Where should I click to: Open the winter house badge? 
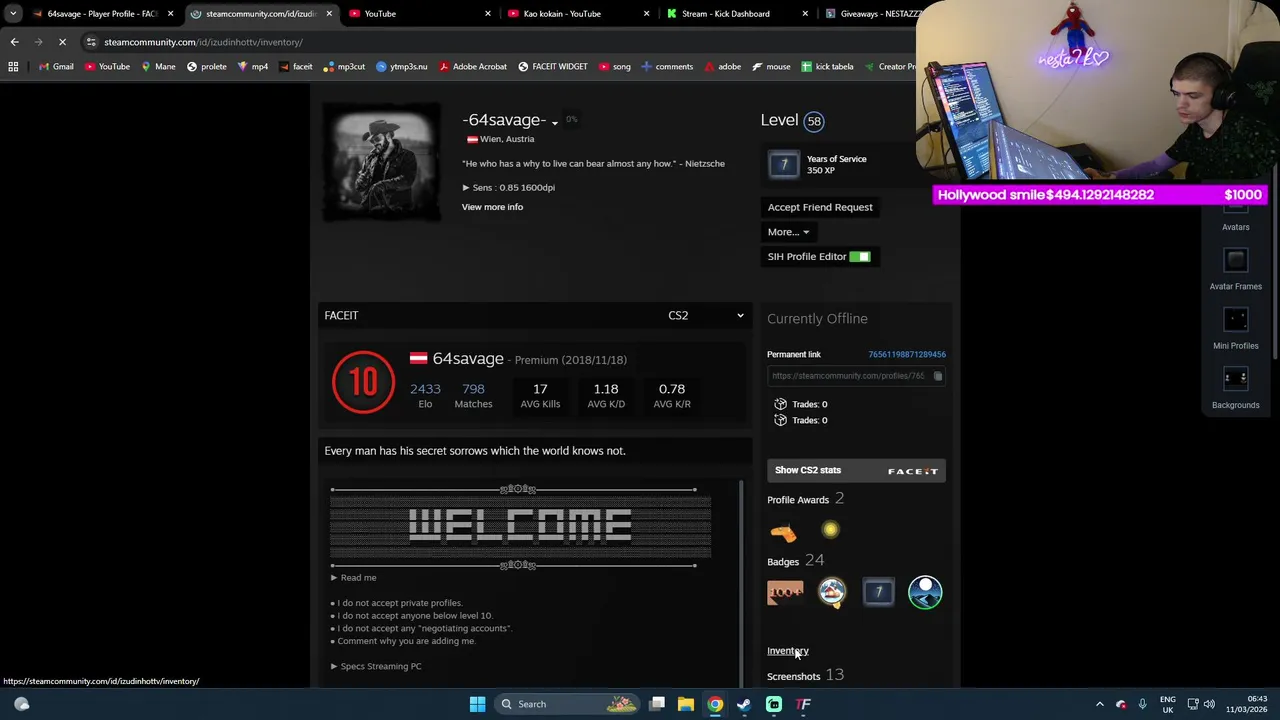832,593
